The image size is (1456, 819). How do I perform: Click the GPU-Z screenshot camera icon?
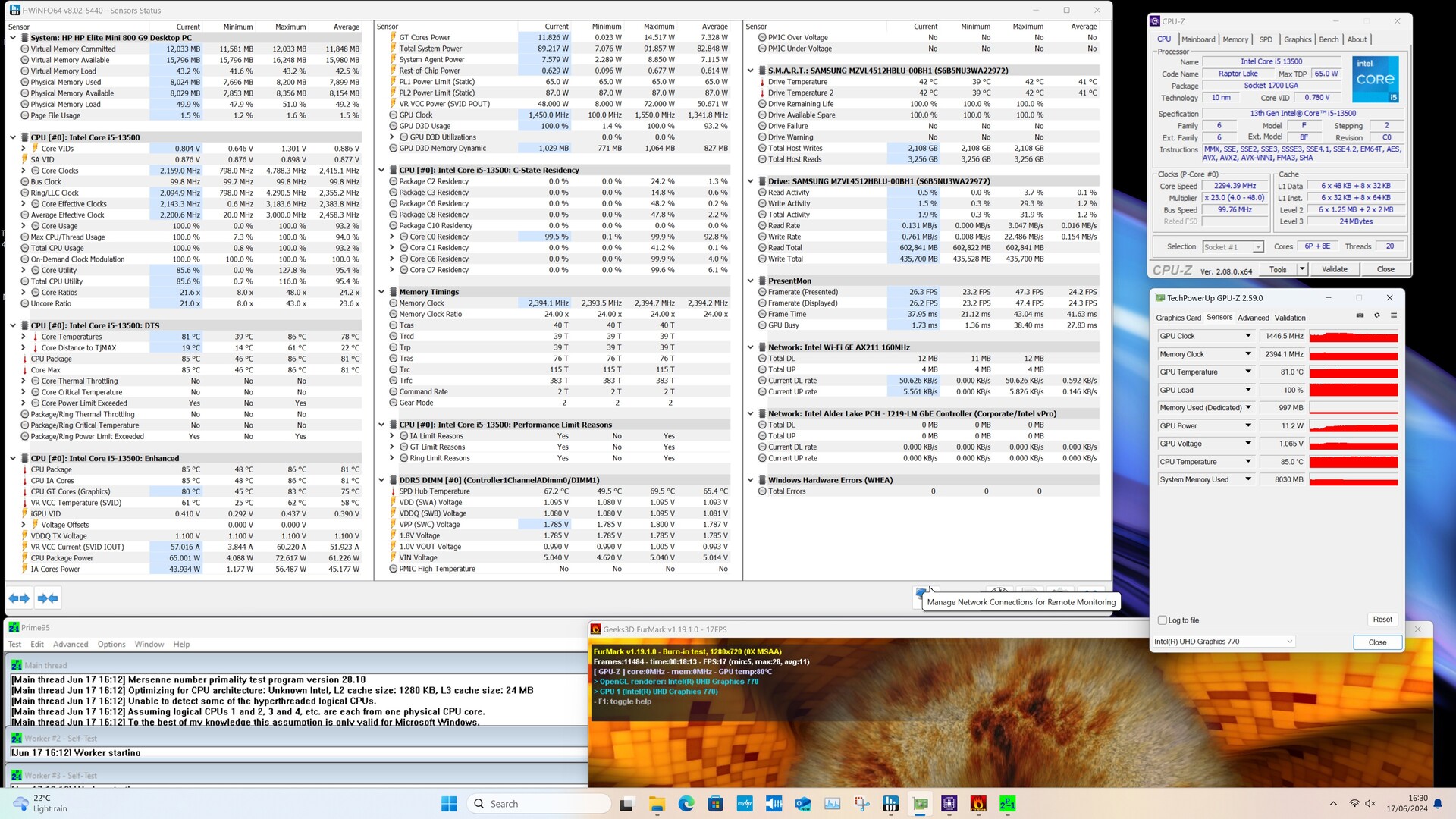(1360, 316)
